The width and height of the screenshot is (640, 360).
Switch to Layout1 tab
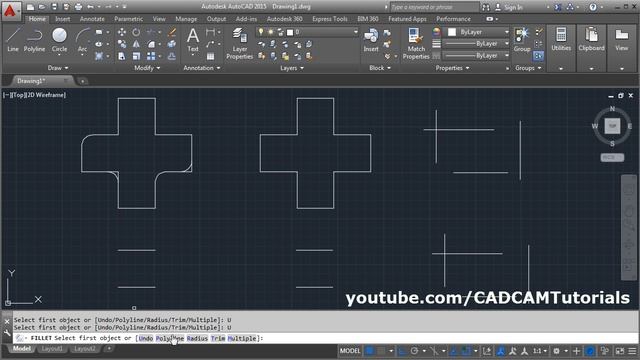52,349
